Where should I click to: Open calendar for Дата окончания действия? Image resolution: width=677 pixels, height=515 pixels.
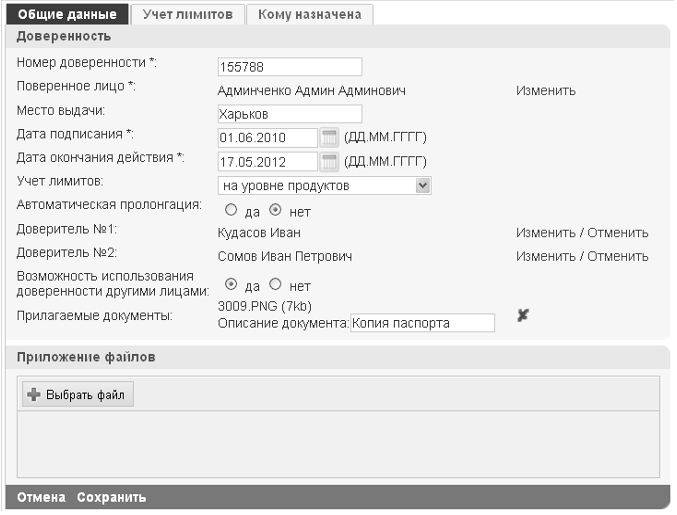click(x=329, y=162)
